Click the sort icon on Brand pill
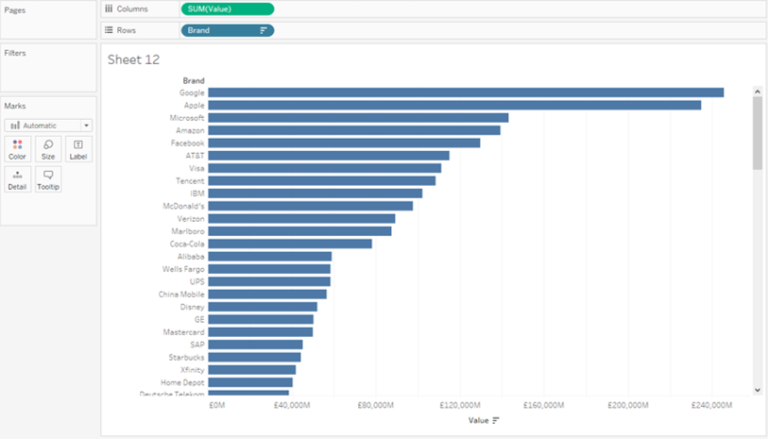This screenshot has width=768, height=439. (263, 30)
